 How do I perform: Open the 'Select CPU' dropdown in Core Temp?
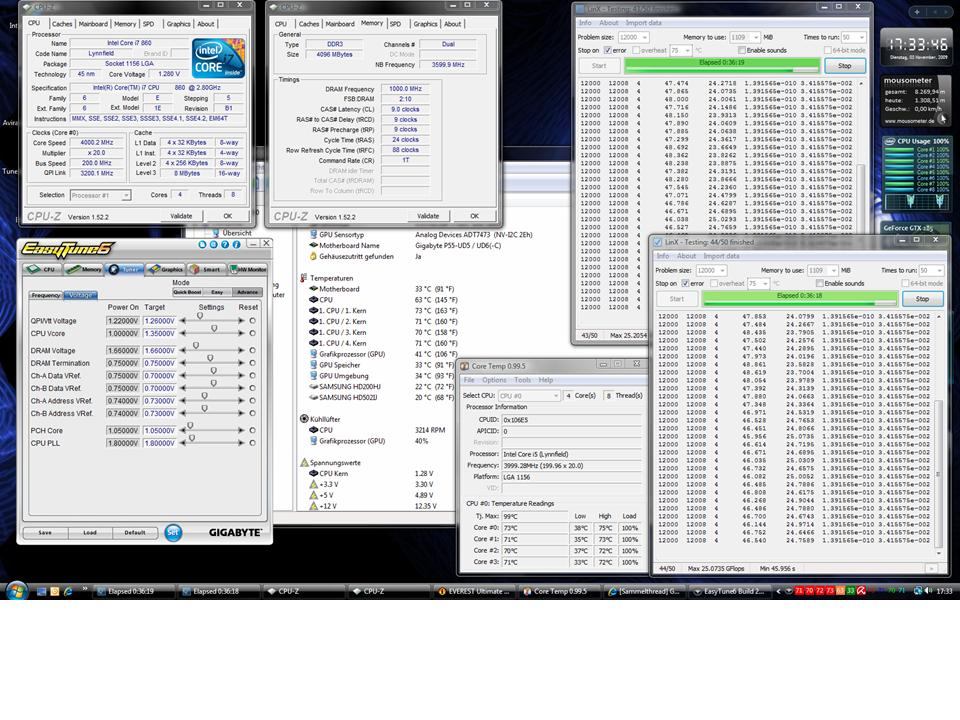pos(529,396)
